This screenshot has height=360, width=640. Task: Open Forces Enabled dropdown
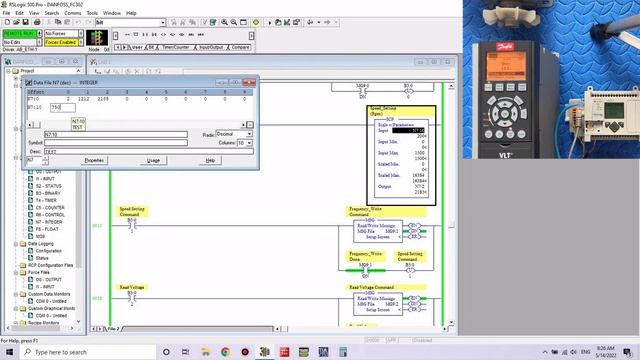(x=81, y=42)
